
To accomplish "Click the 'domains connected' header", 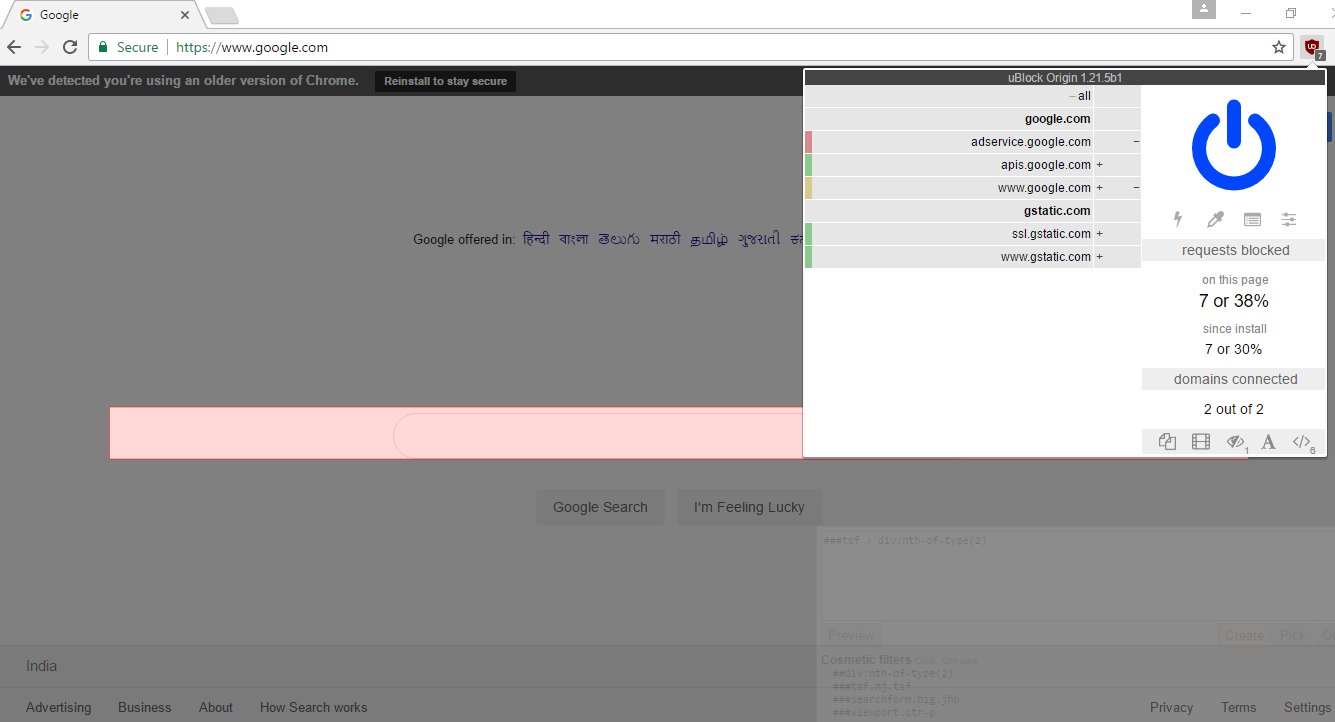I will [1235, 379].
